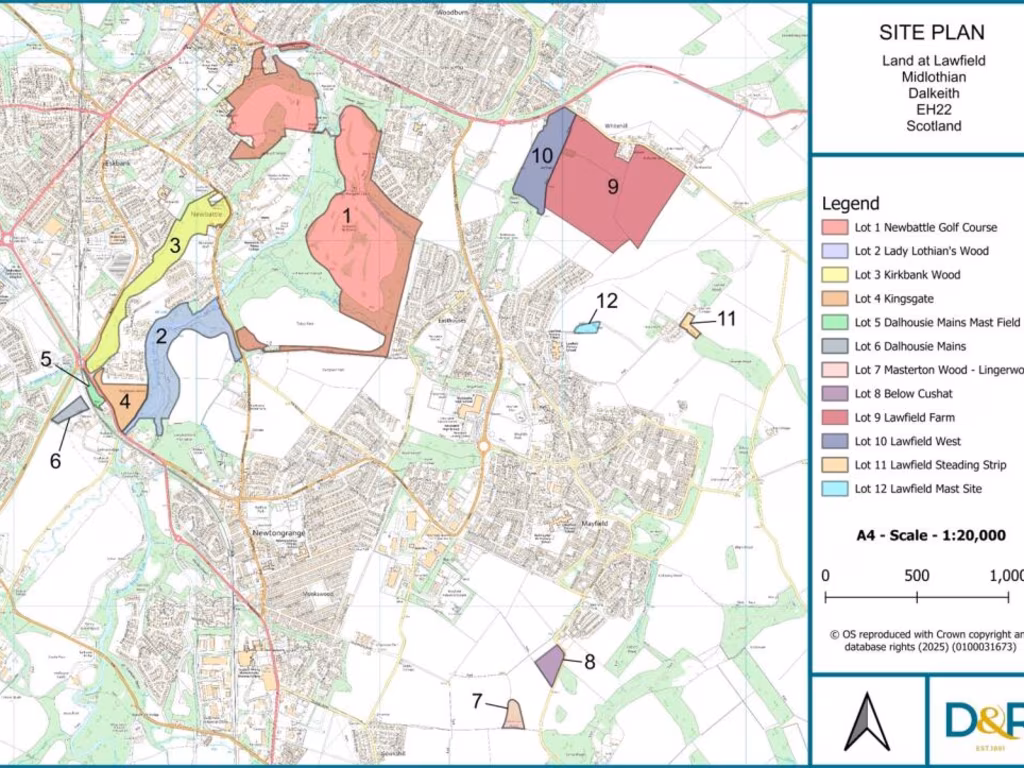The width and height of the screenshot is (1024, 768).
Task: Click the Legend heading text
Action: (x=850, y=204)
